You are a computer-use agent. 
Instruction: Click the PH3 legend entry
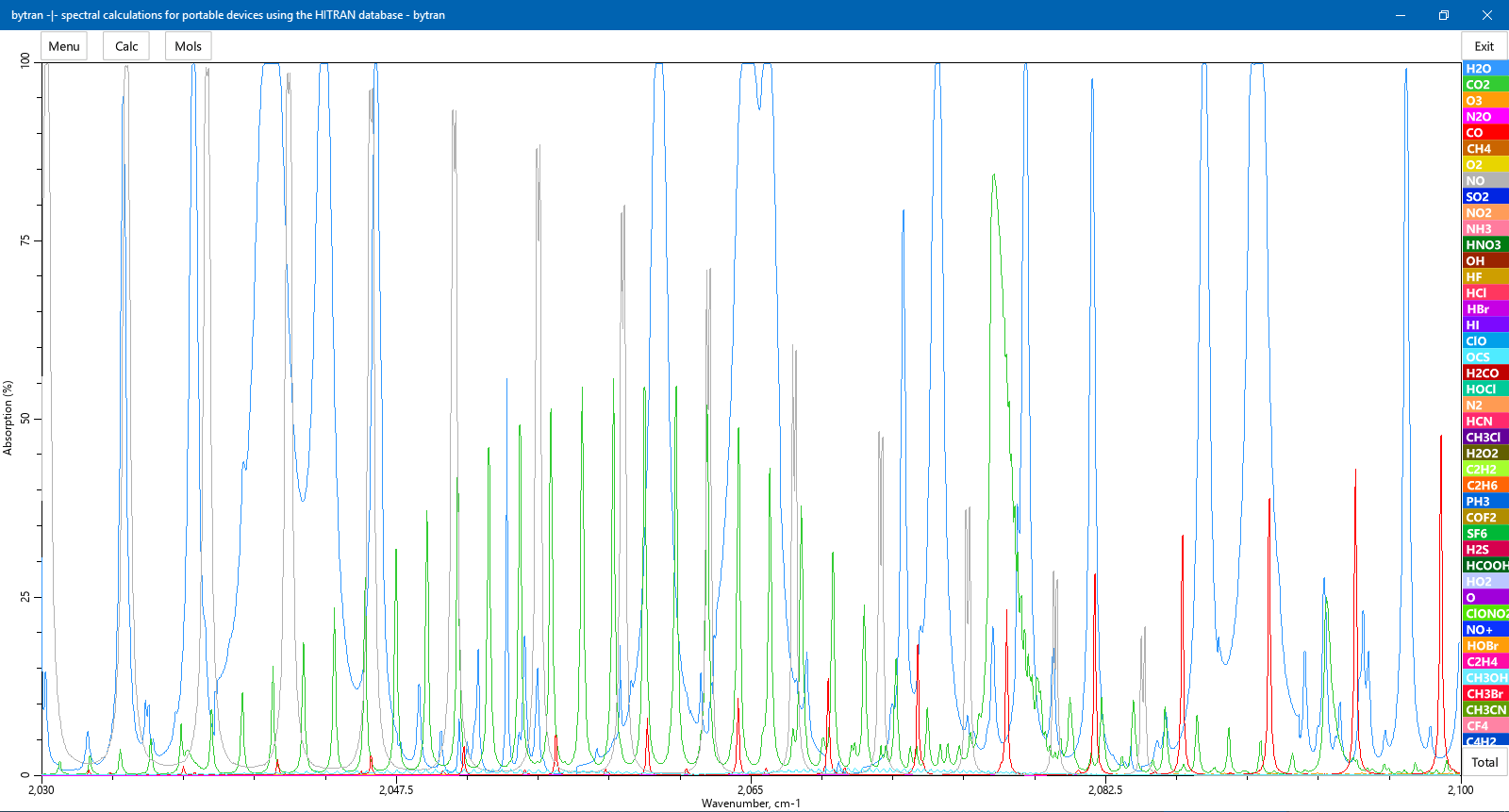(x=1485, y=502)
